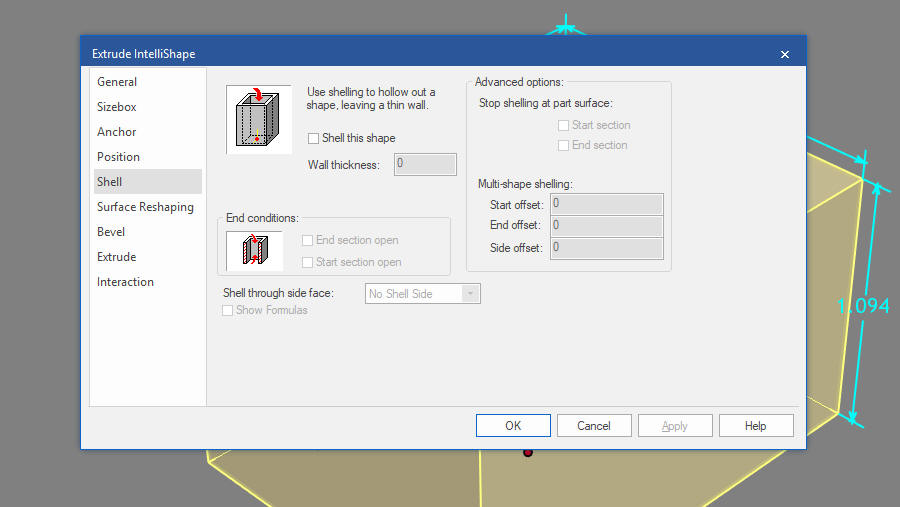Click the 1.094 dimension value on model
This screenshot has width=900, height=507.
[863, 305]
